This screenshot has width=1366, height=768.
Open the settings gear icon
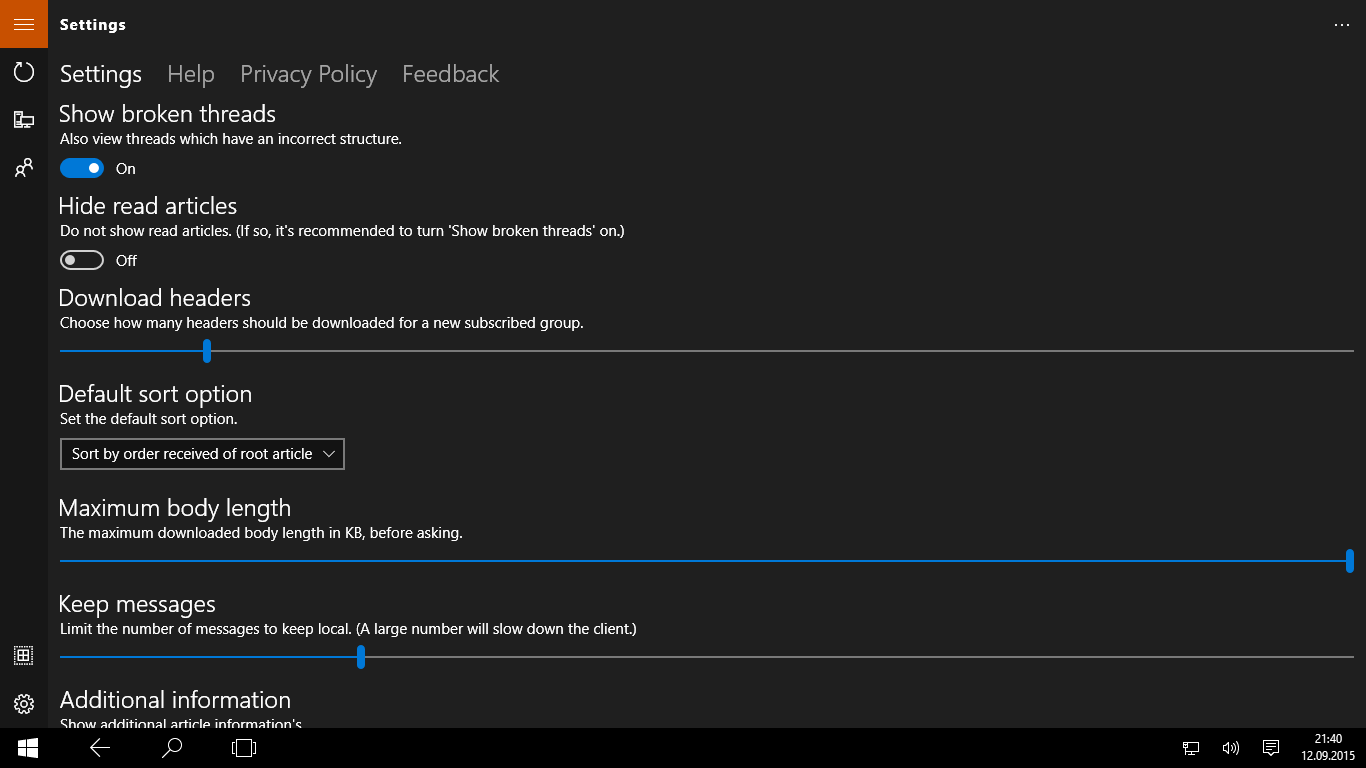click(24, 704)
